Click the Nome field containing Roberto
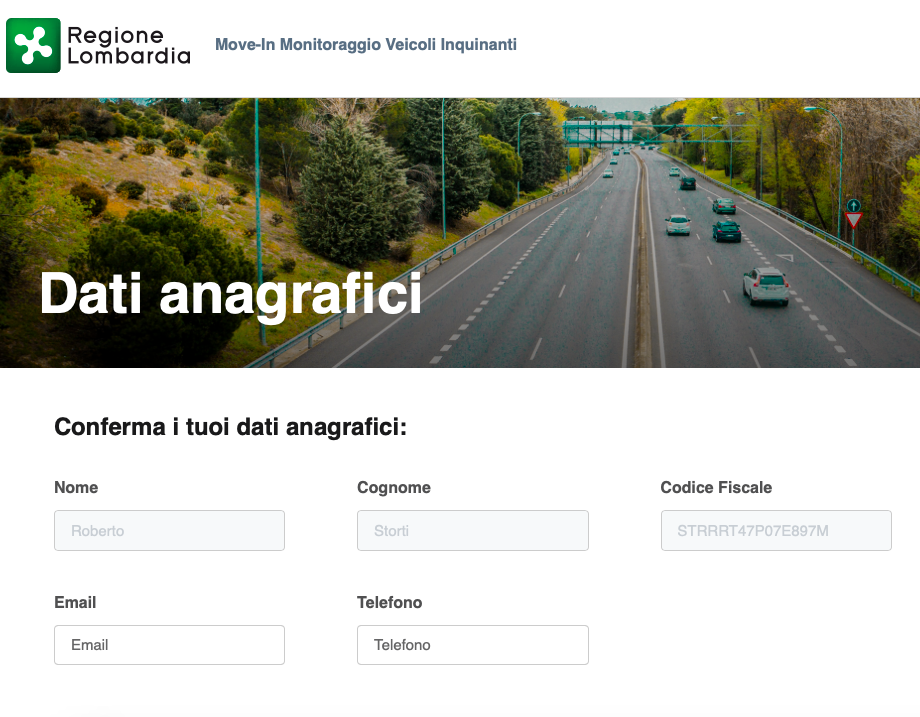This screenshot has height=717, width=920. (170, 530)
